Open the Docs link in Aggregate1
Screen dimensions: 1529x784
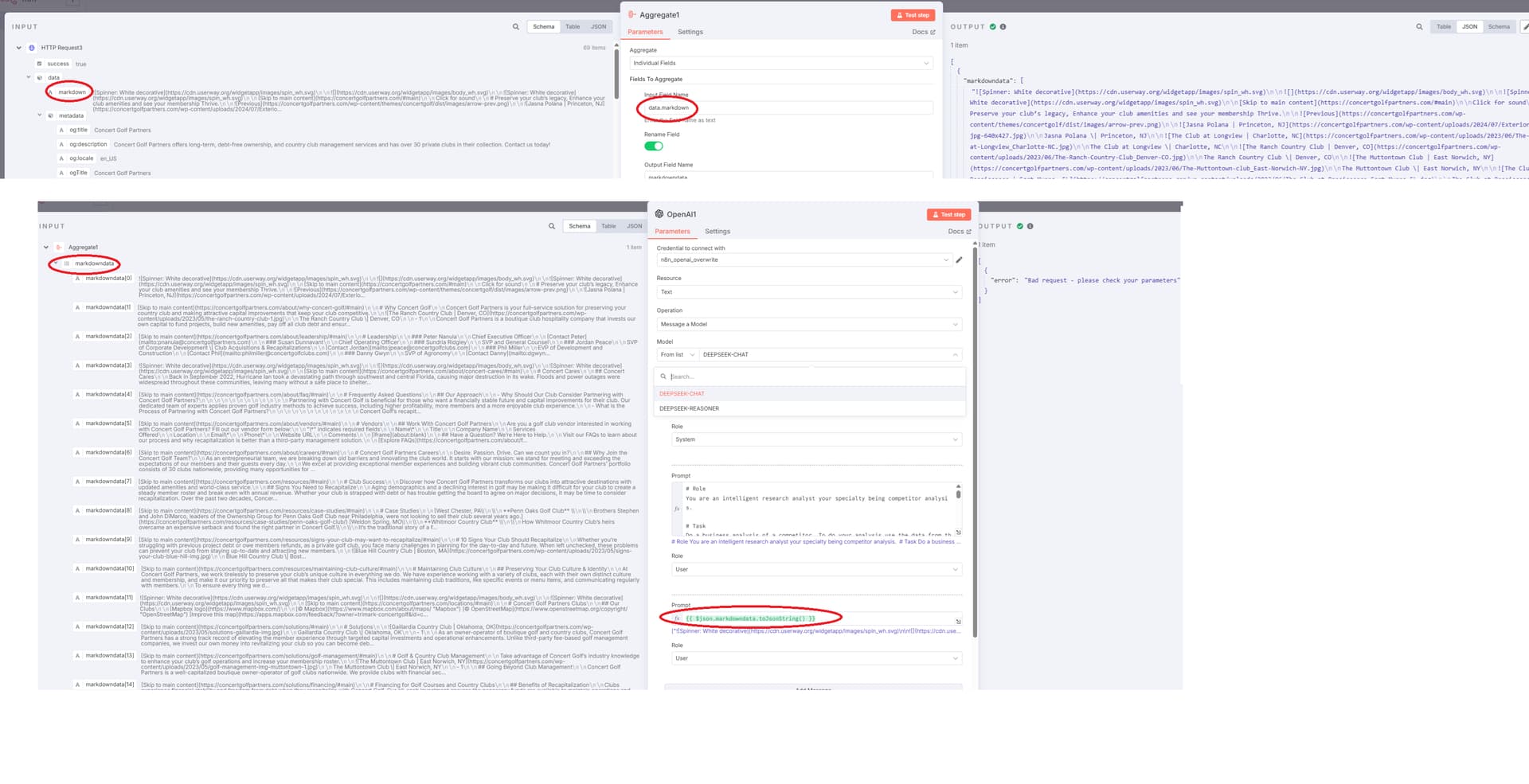point(924,32)
